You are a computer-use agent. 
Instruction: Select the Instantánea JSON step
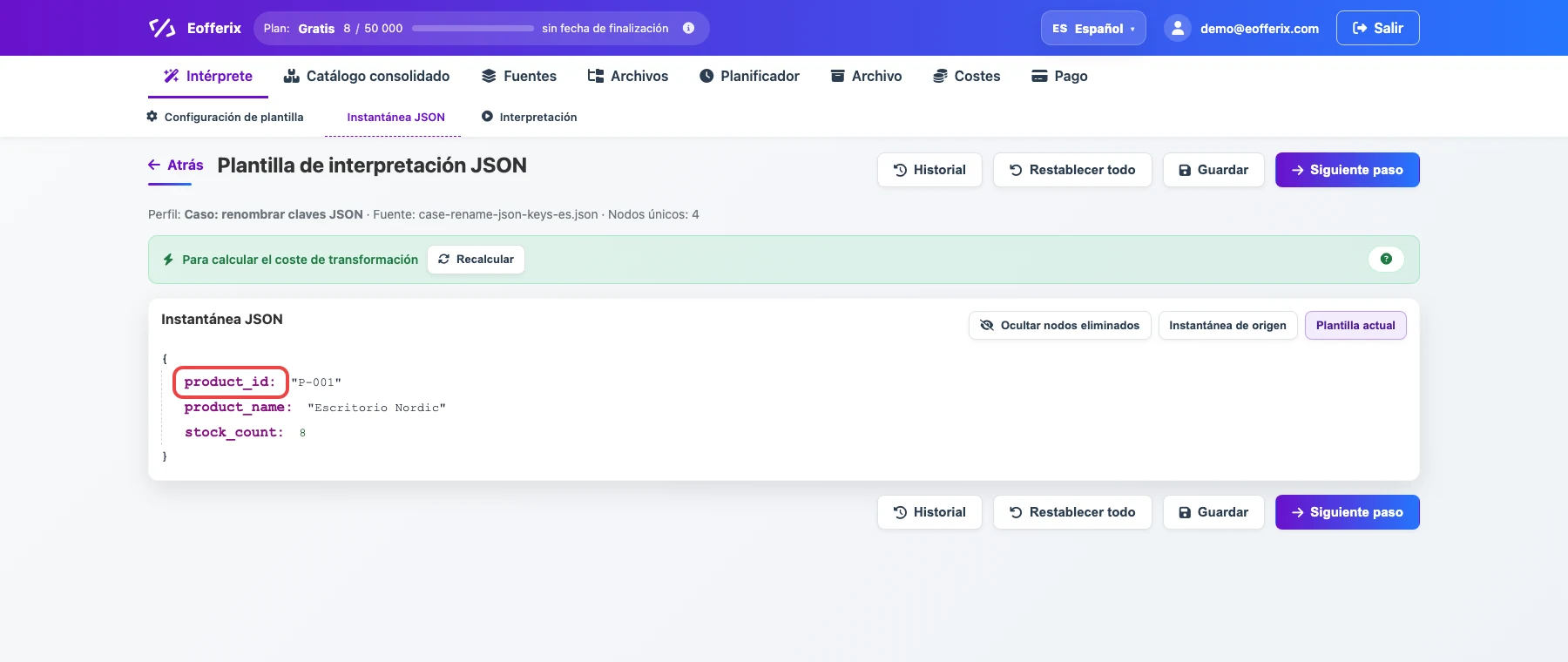(x=395, y=117)
